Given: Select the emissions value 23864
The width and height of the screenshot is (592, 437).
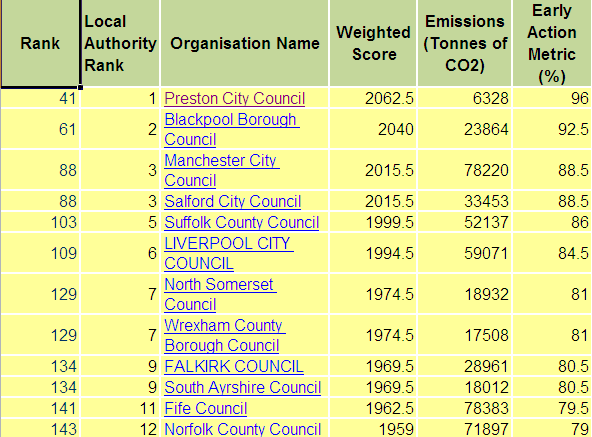Looking at the screenshot, I should [464, 130].
